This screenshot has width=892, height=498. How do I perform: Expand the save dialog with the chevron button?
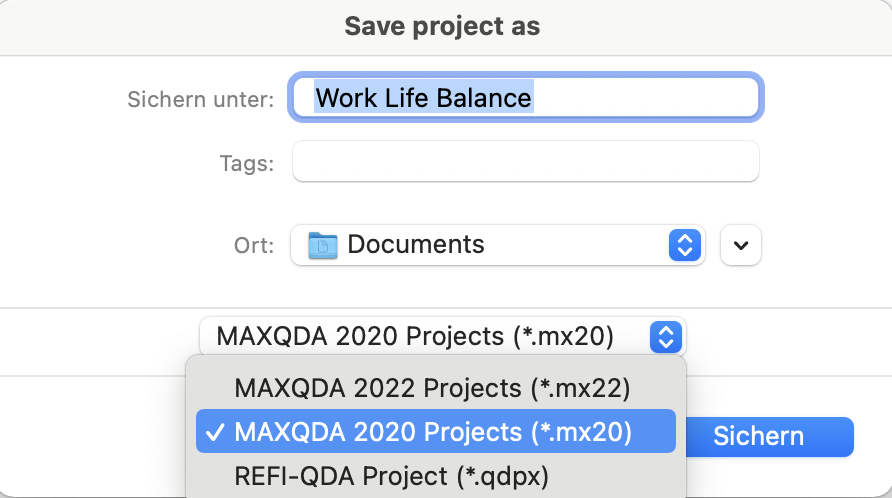coord(740,245)
